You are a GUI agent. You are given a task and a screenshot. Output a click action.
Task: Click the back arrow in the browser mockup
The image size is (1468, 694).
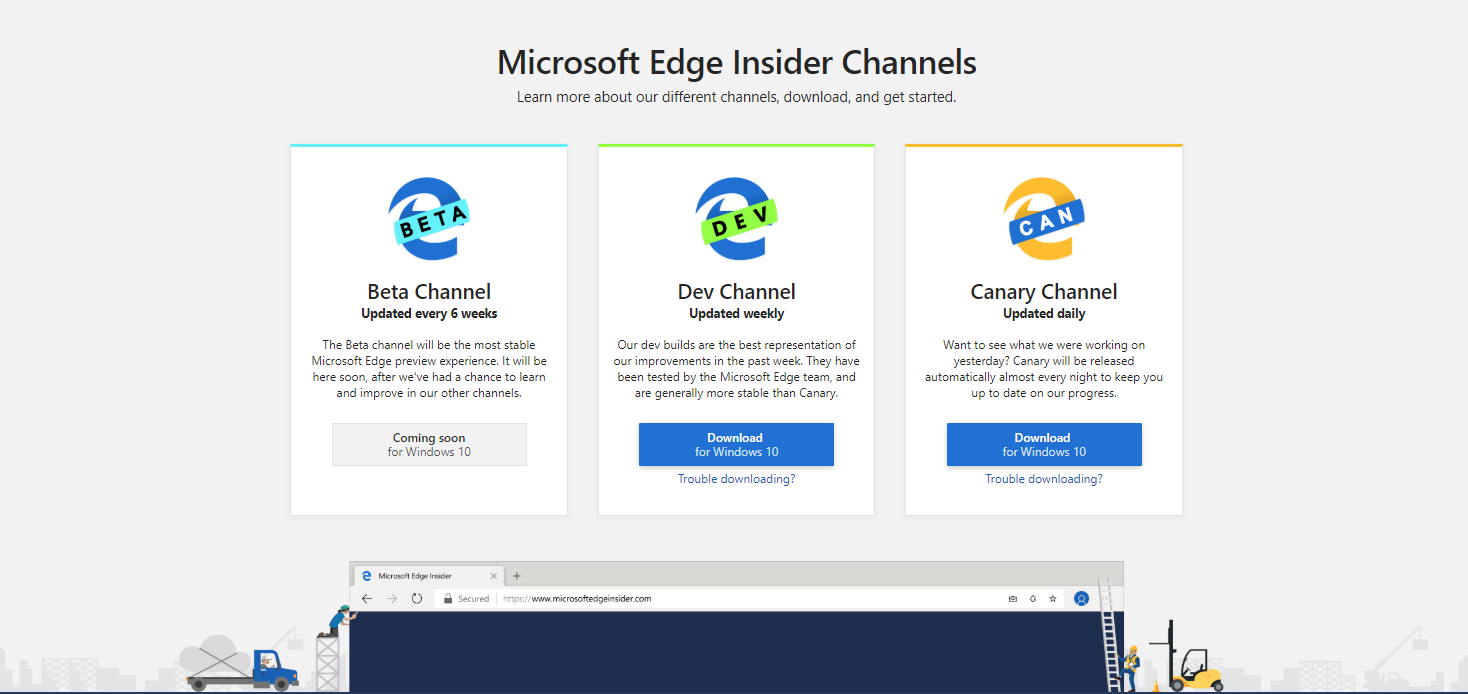pos(368,598)
